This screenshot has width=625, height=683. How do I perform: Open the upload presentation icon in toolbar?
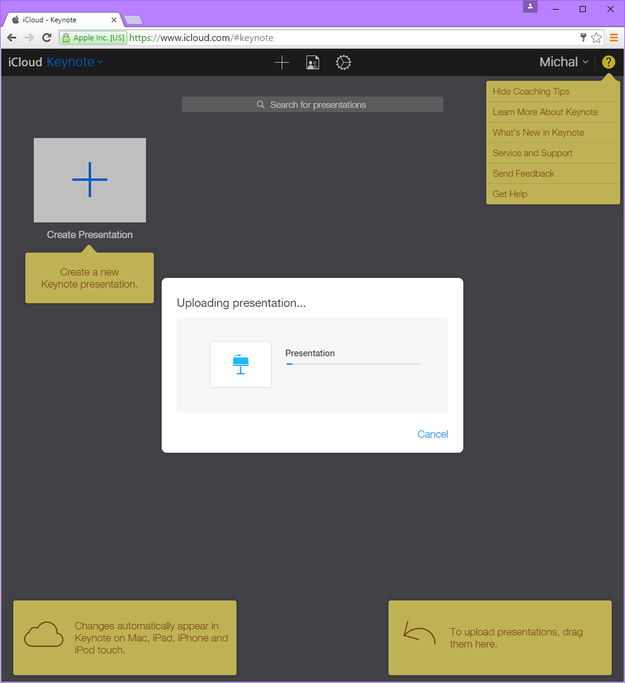point(312,62)
